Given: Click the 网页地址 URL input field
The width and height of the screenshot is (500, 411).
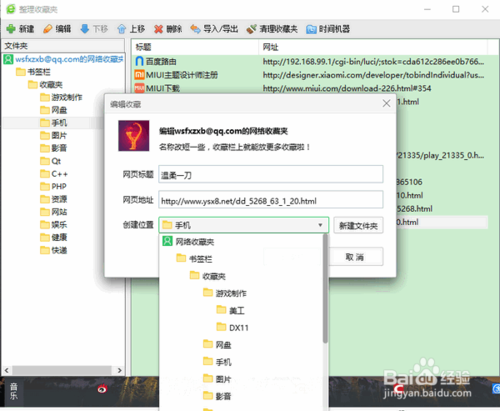Looking at the screenshot, I should [x=271, y=200].
